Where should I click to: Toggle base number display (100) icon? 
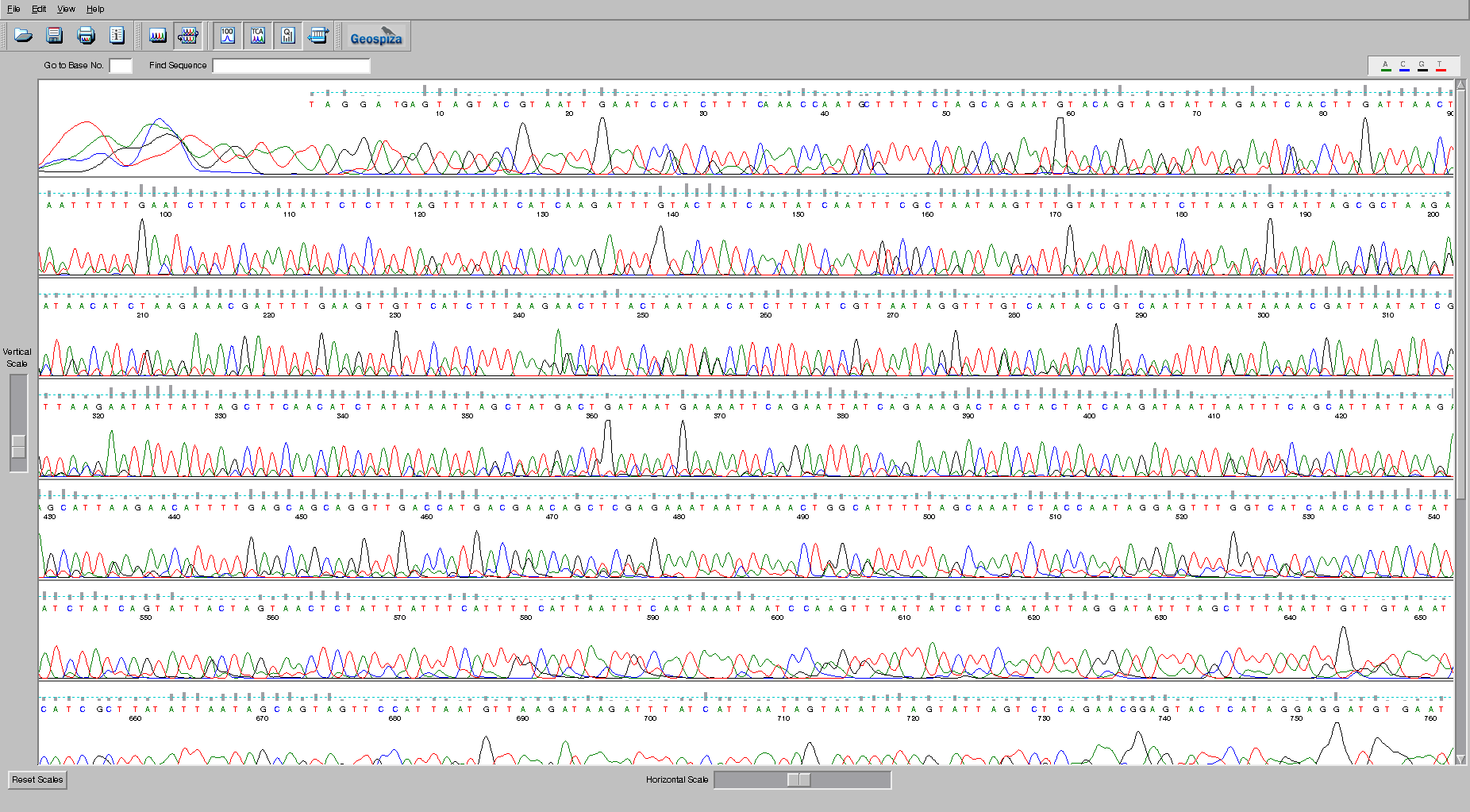(228, 36)
